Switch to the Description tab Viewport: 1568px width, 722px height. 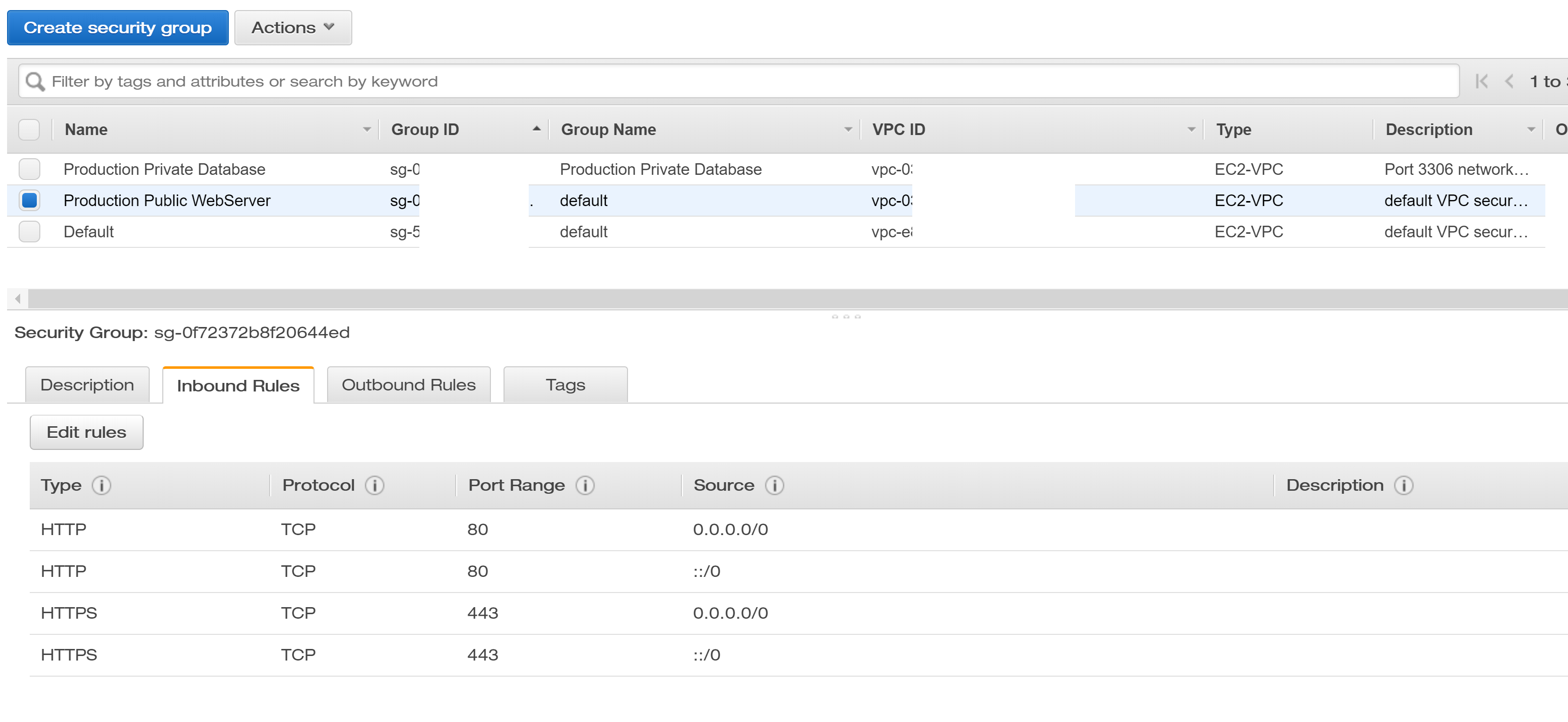(87, 385)
